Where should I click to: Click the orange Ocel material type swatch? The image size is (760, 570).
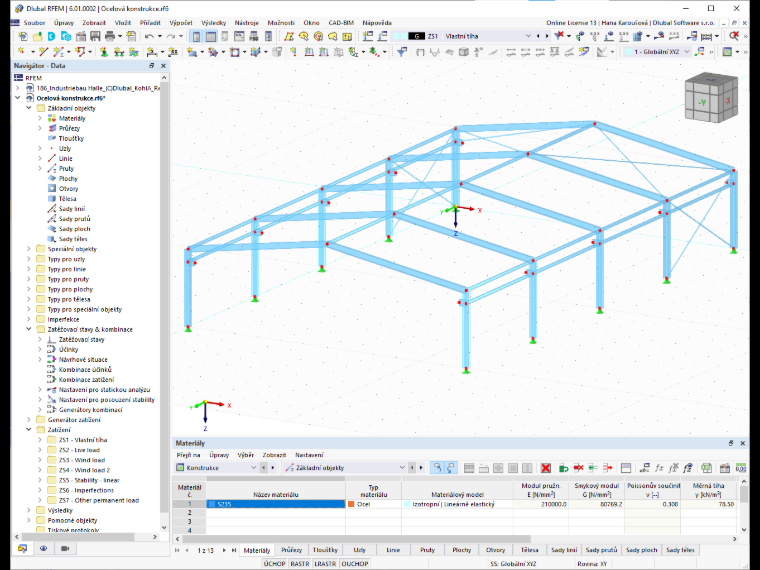pyautogui.click(x=351, y=504)
